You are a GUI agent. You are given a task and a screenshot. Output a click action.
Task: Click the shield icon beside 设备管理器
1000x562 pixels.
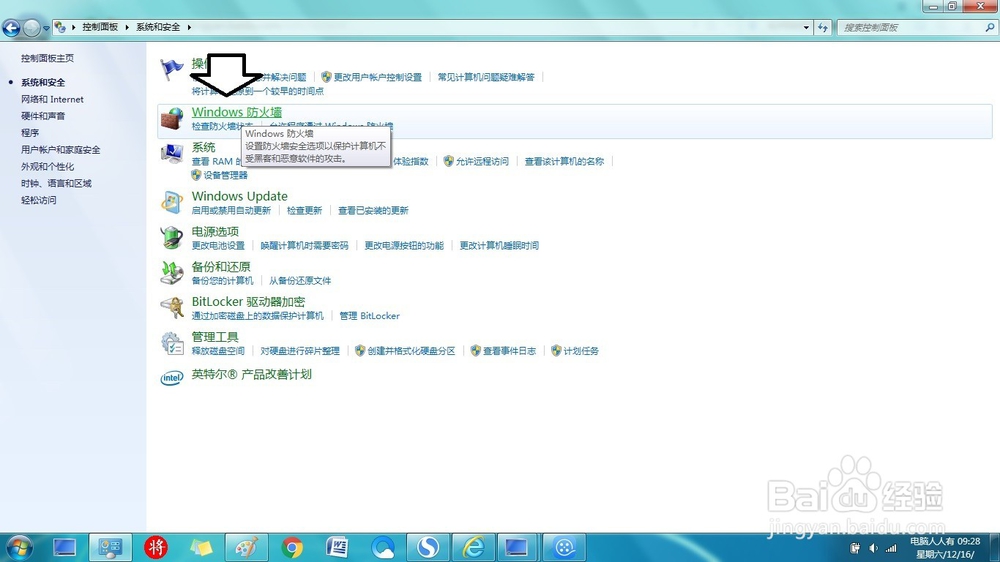pyautogui.click(x=196, y=175)
